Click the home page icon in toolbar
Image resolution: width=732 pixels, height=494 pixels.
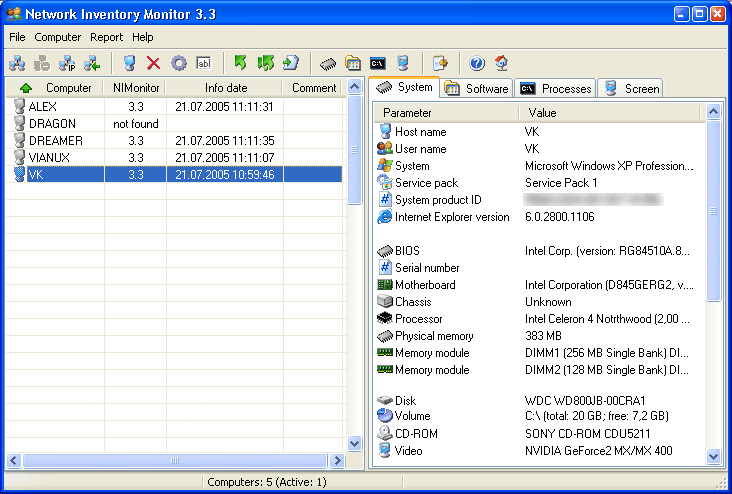pos(502,63)
